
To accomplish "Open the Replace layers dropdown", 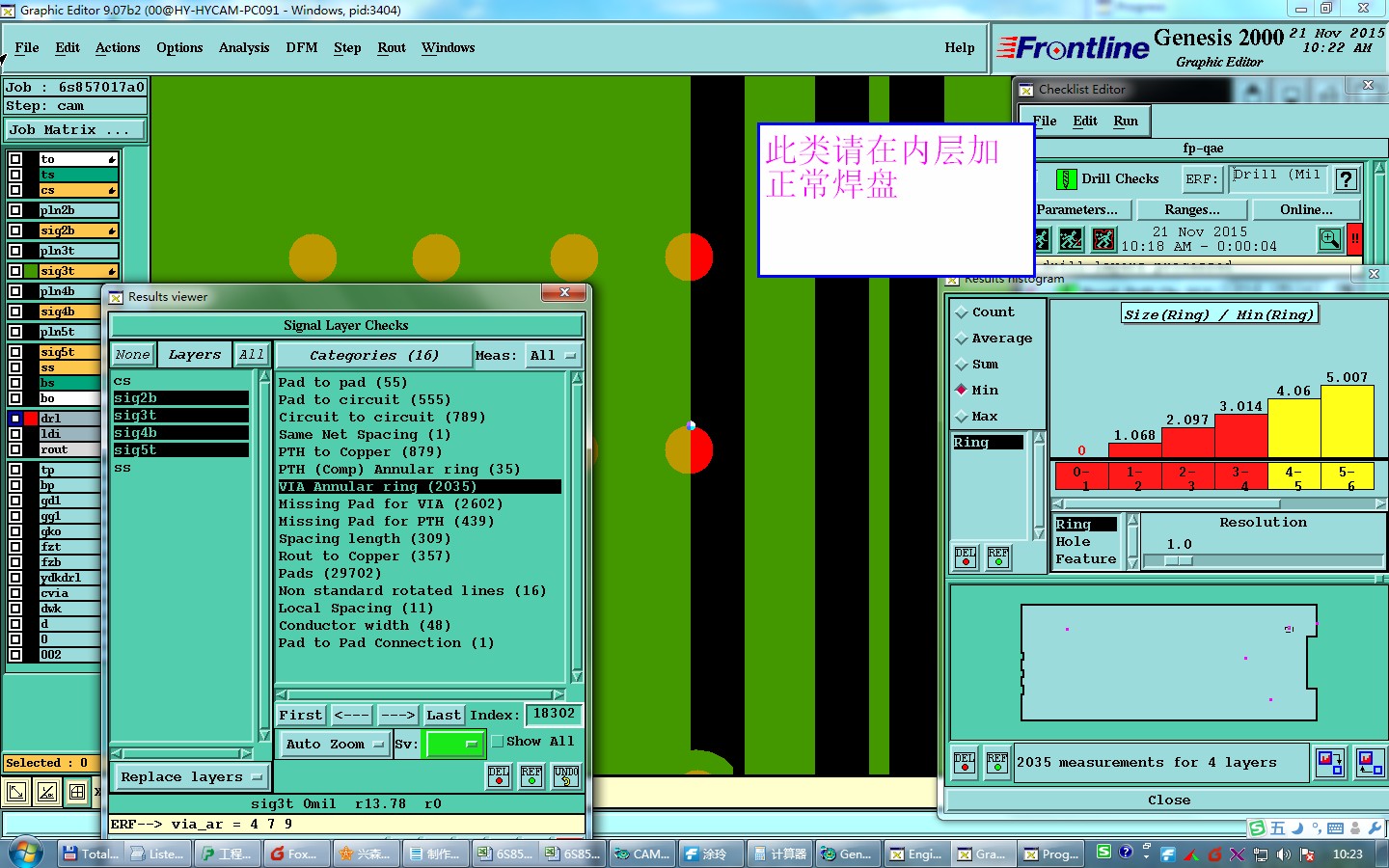I will 192,777.
